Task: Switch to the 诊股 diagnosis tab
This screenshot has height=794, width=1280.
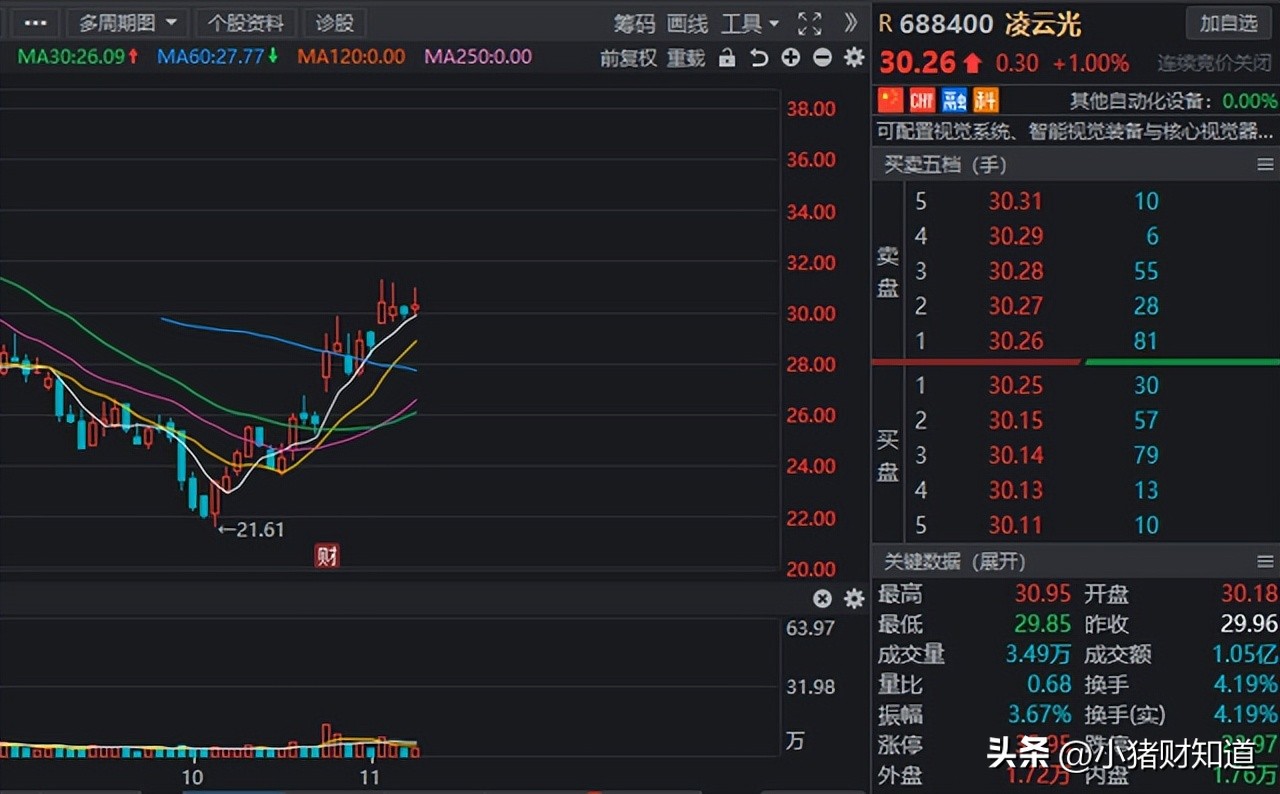Action: pos(334,22)
